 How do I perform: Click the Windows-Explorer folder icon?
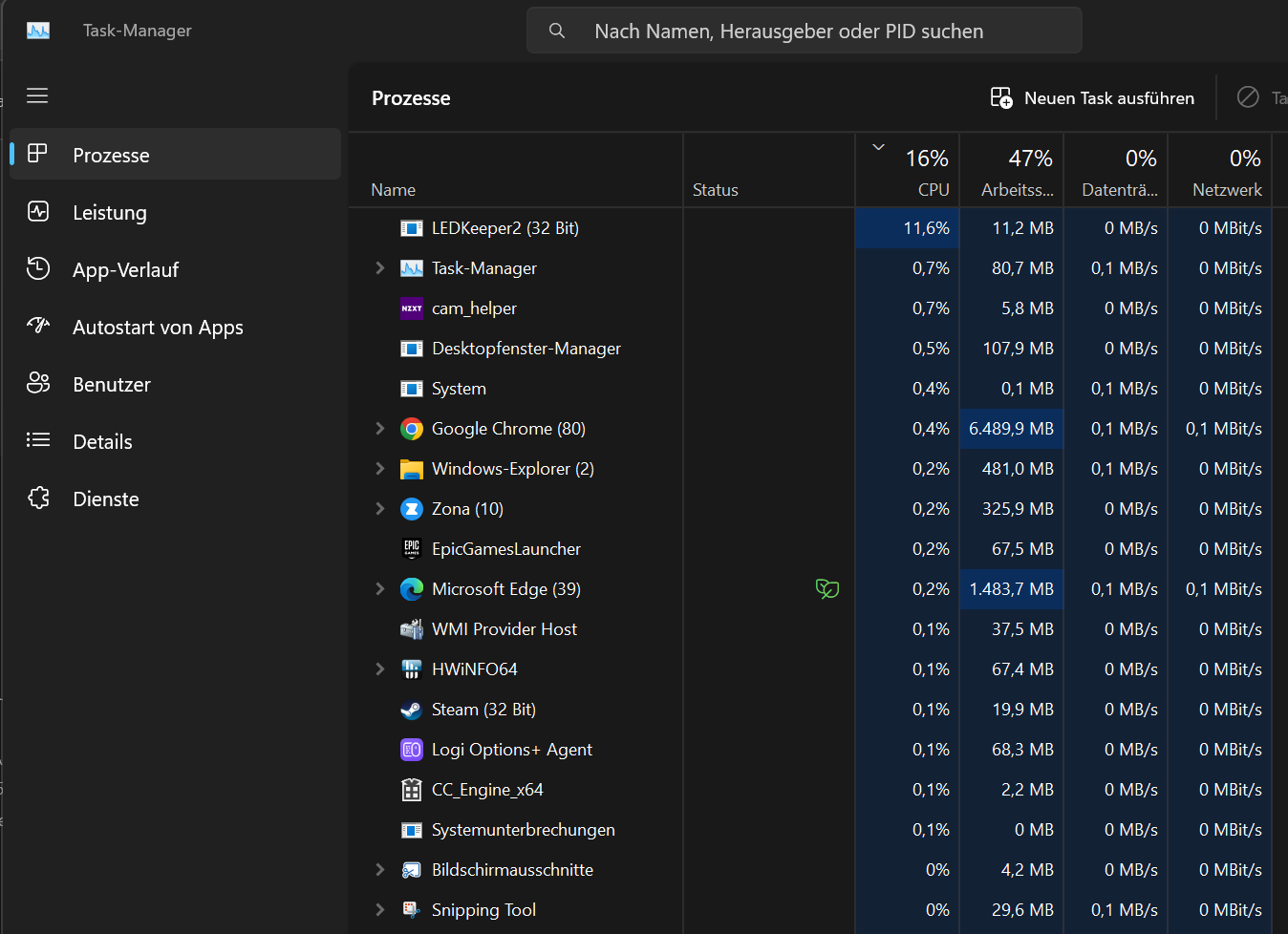coord(412,469)
